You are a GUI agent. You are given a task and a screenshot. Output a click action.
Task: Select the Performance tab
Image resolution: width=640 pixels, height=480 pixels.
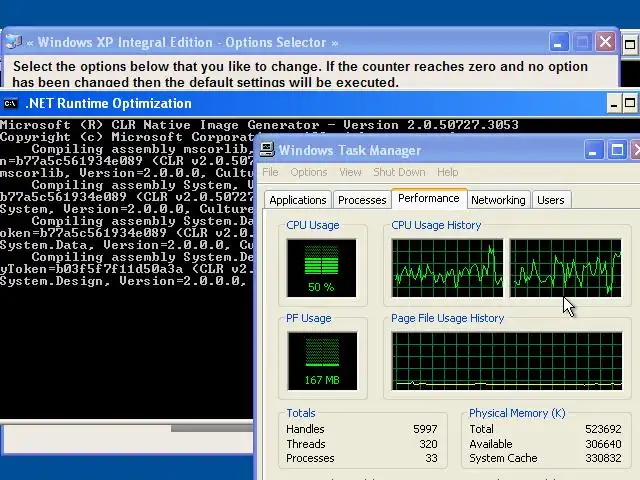point(429,198)
